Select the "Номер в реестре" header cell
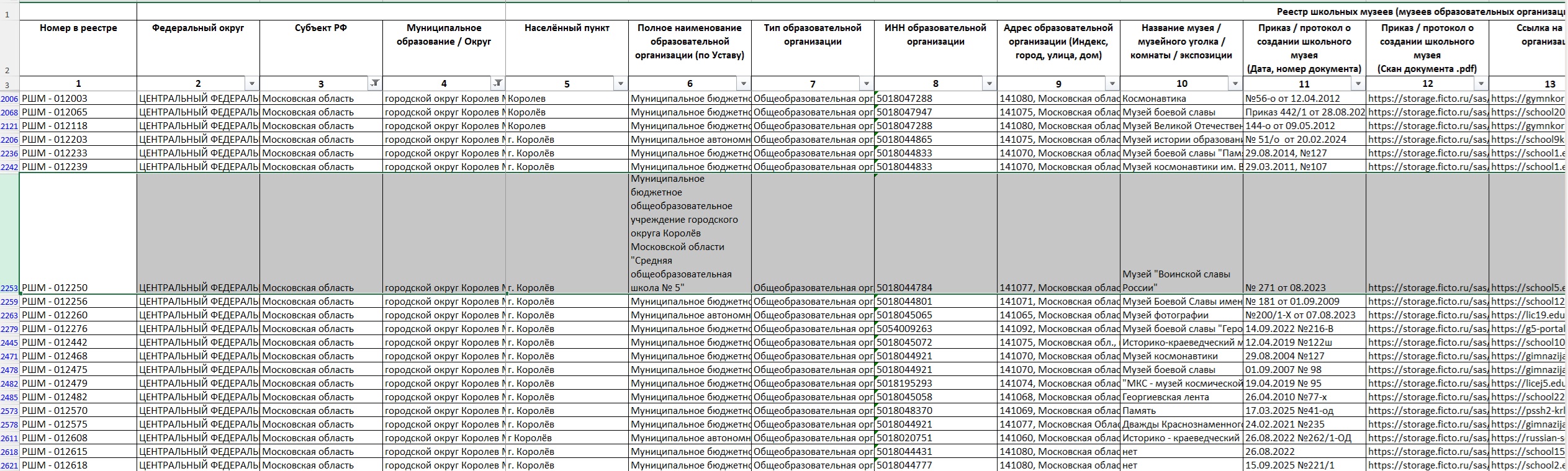 (x=78, y=48)
